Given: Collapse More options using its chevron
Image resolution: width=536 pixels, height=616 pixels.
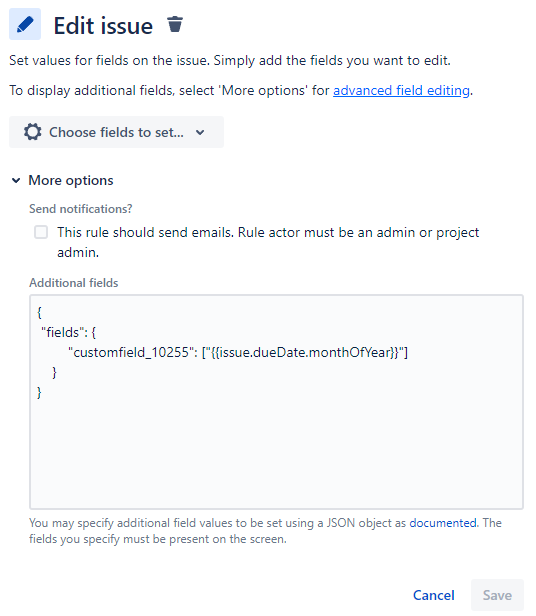Looking at the screenshot, I should tap(16, 180).
